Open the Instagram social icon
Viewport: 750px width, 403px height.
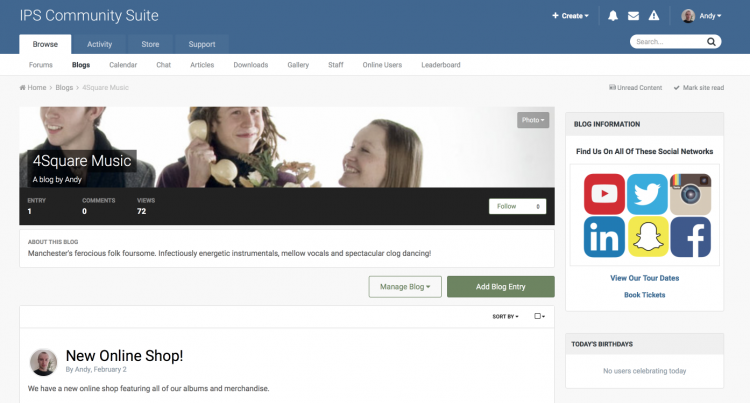[690, 194]
